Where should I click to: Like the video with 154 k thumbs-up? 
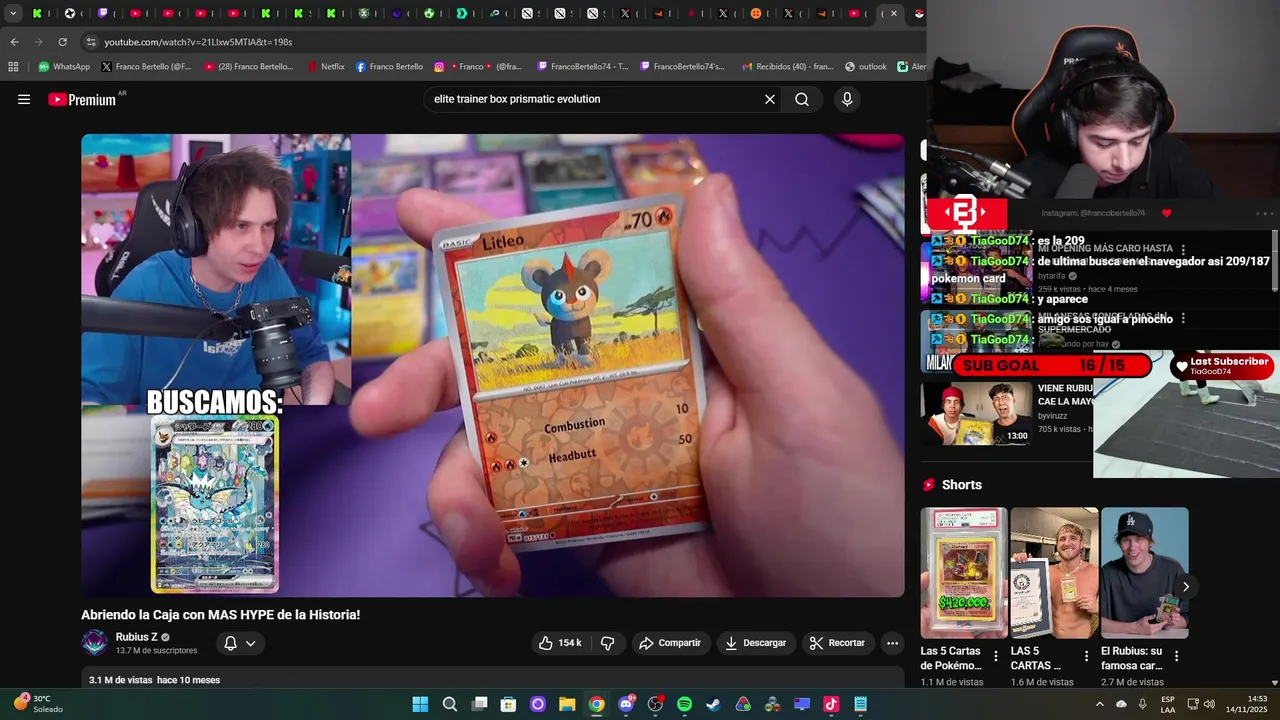(x=559, y=643)
